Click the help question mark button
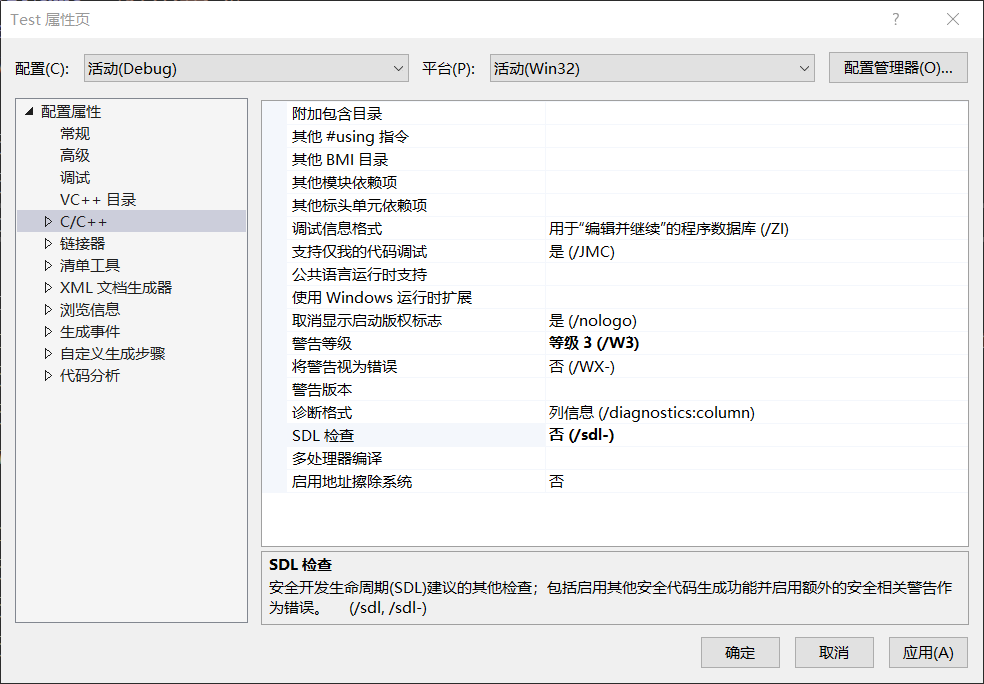The image size is (984, 684). [x=895, y=19]
